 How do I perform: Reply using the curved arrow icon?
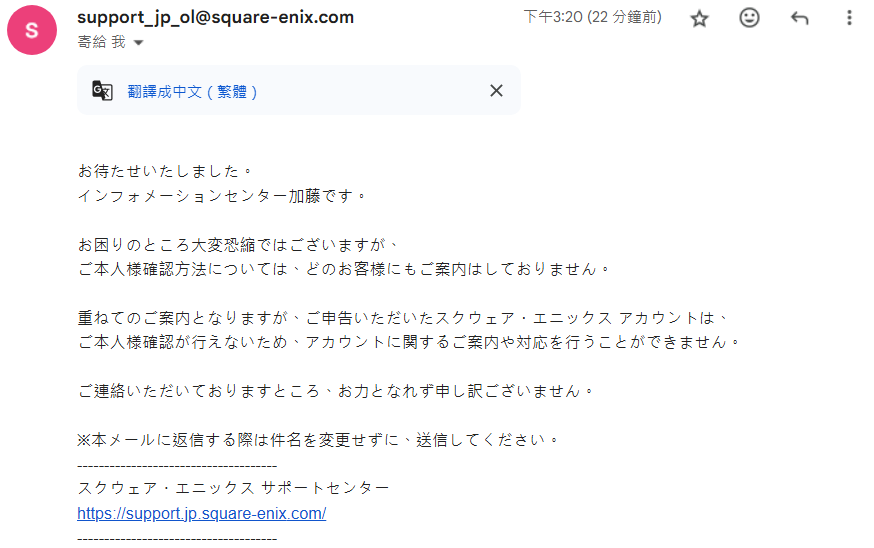[x=799, y=18]
